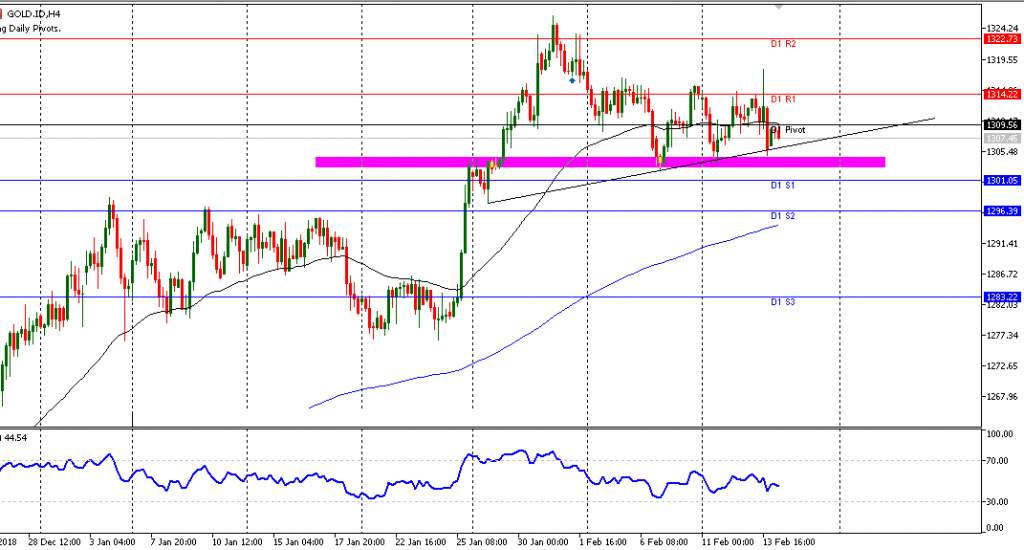The width and height of the screenshot is (1024, 550).
Task: Click the D1 S2 support label
Action: tap(783, 216)
